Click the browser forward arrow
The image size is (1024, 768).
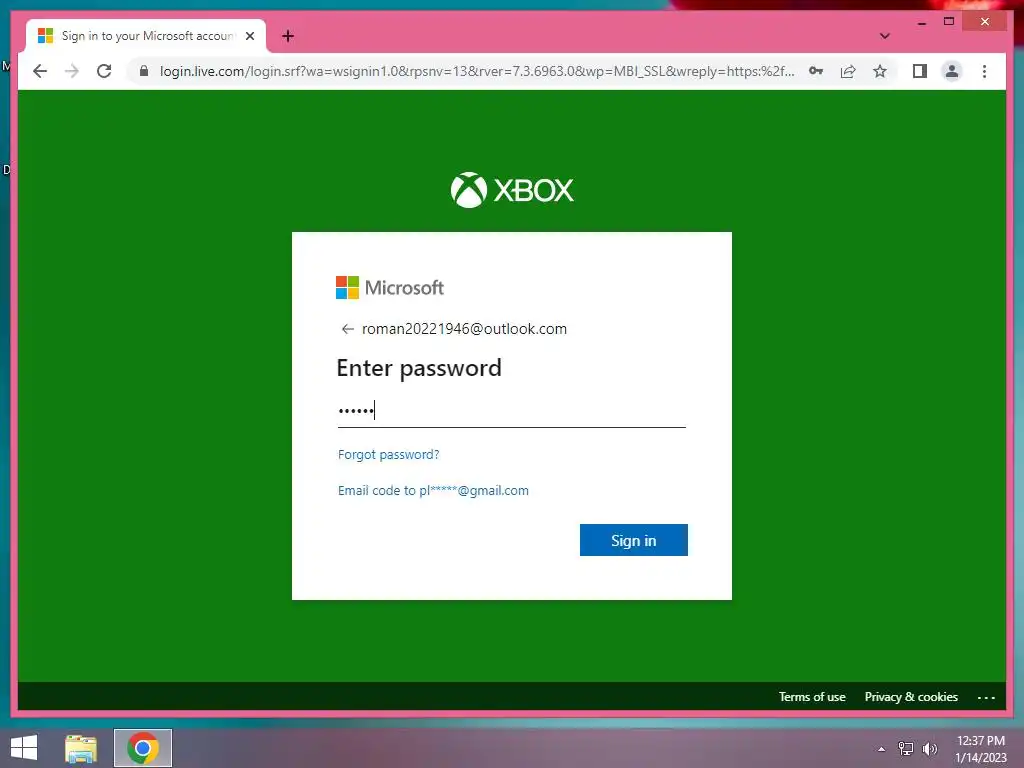pyautogui.click(x=72, y=71)
